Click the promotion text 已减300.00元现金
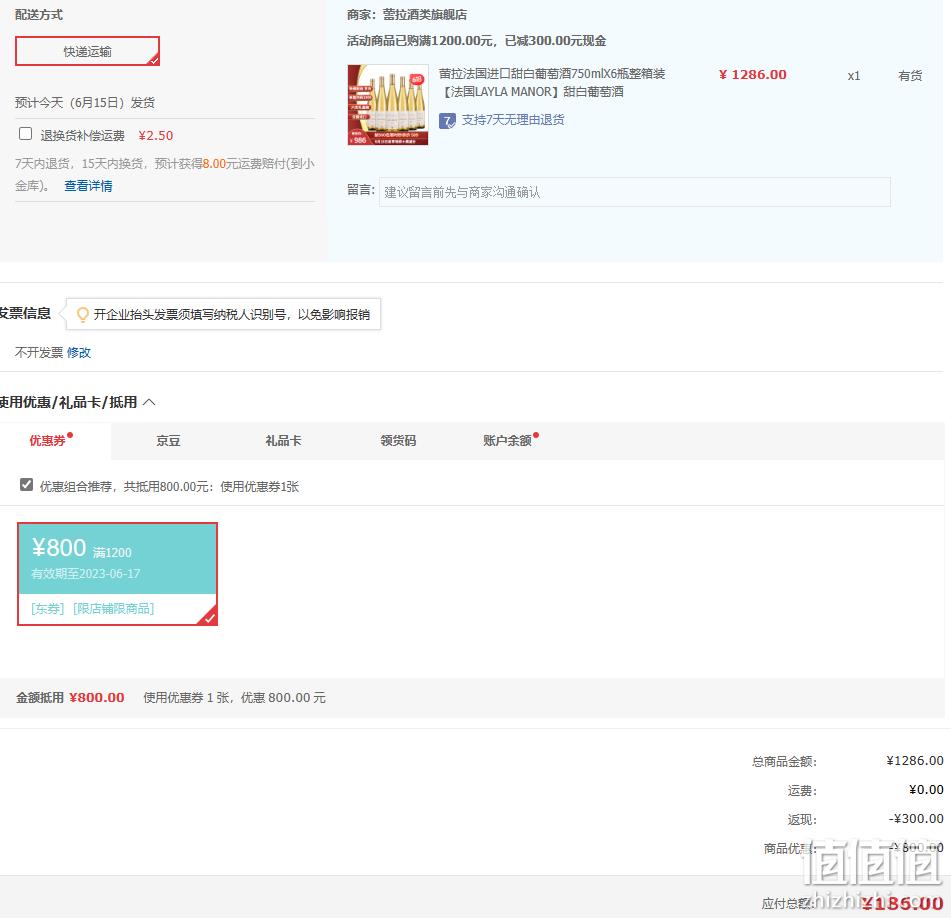 [556, 41]
